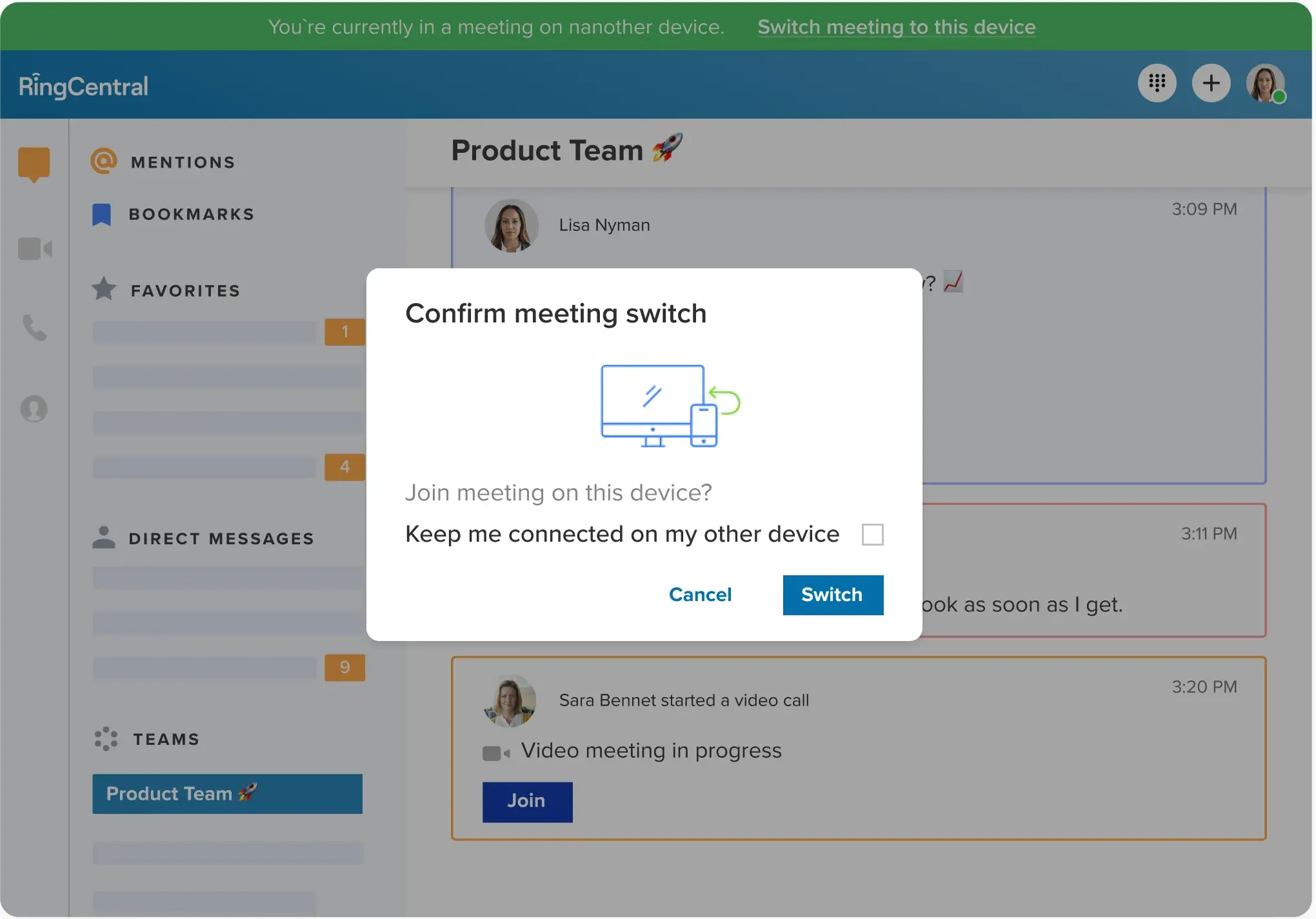
Task: Enable Keep me connected on my other device
Action: 872,534
